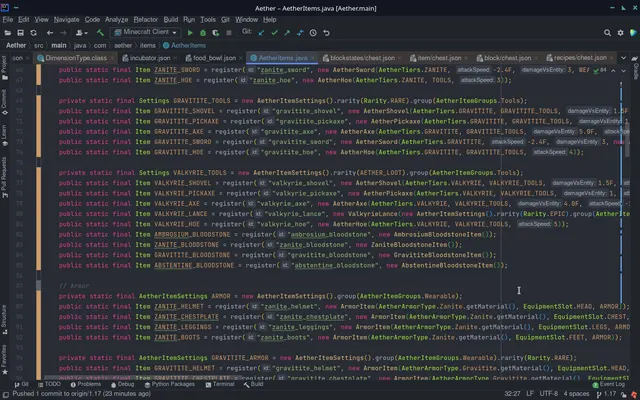
Task: Jump to previous highlighted problem arrow
Action: pyautogui.click(x=613, y=71)
